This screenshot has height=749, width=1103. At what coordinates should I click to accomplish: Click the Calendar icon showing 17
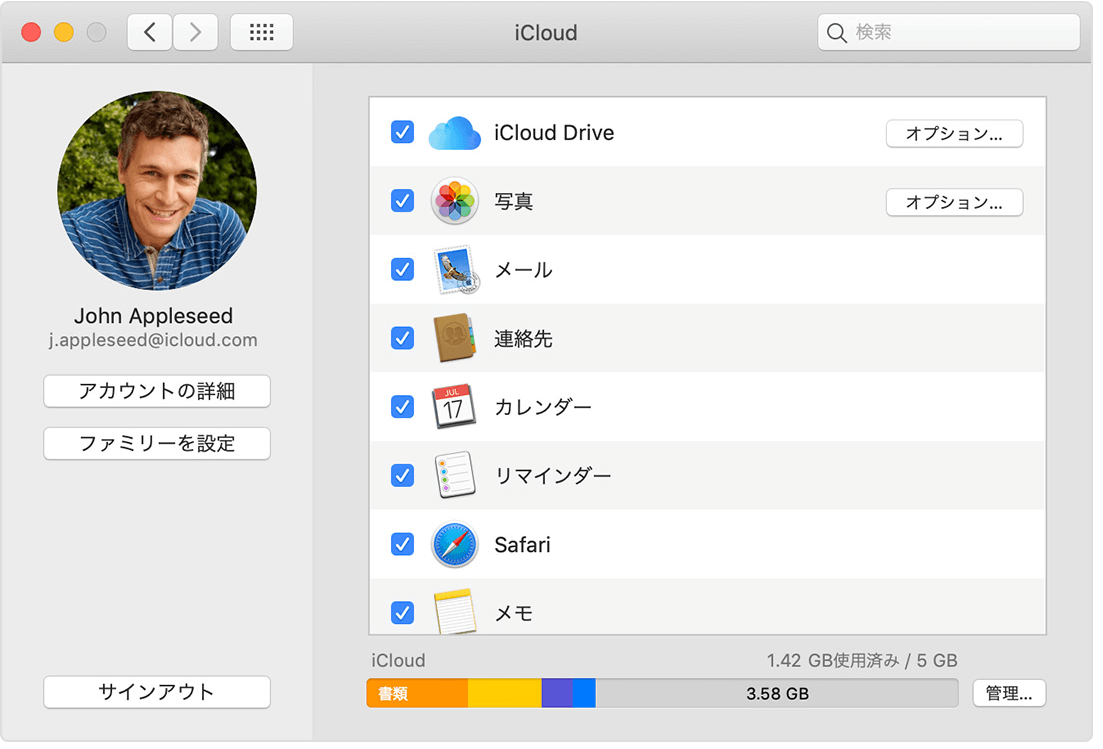pyautogui.click(x=453, y=406)
